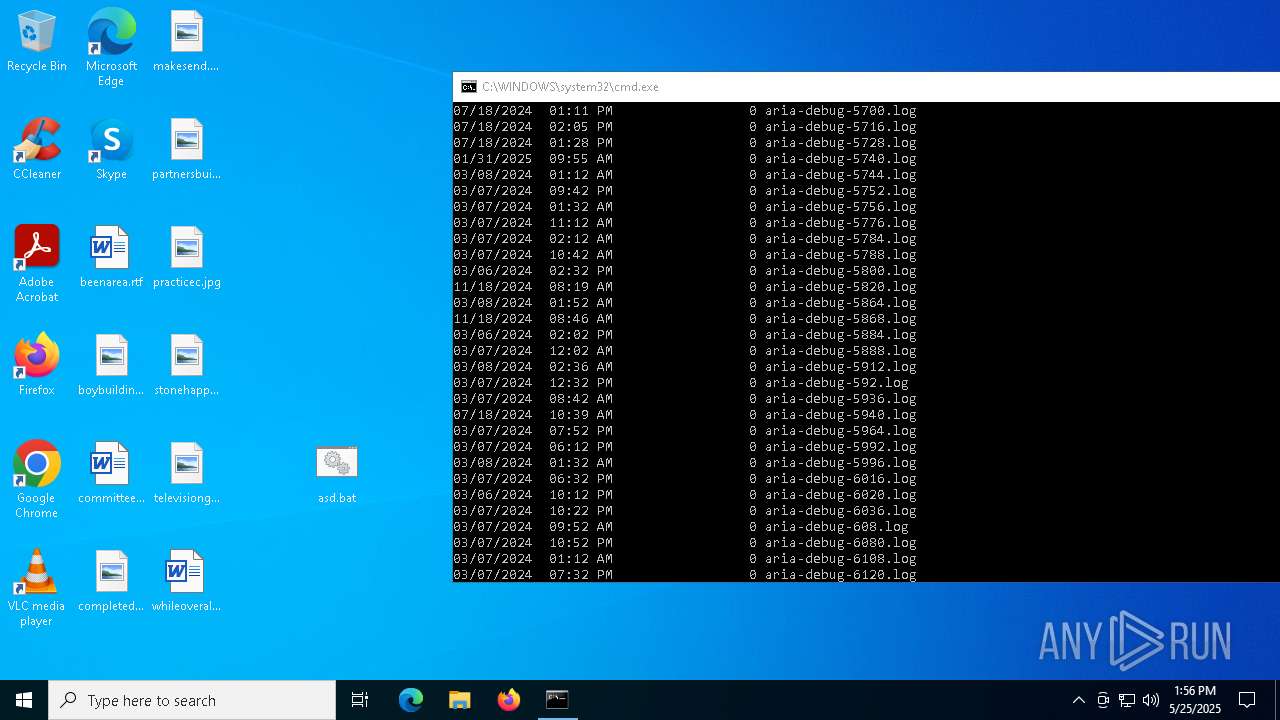Click the aria-debug-5740.log line in cmd
The height and width of the screenshot is (720, 1280).
(685, 159)
